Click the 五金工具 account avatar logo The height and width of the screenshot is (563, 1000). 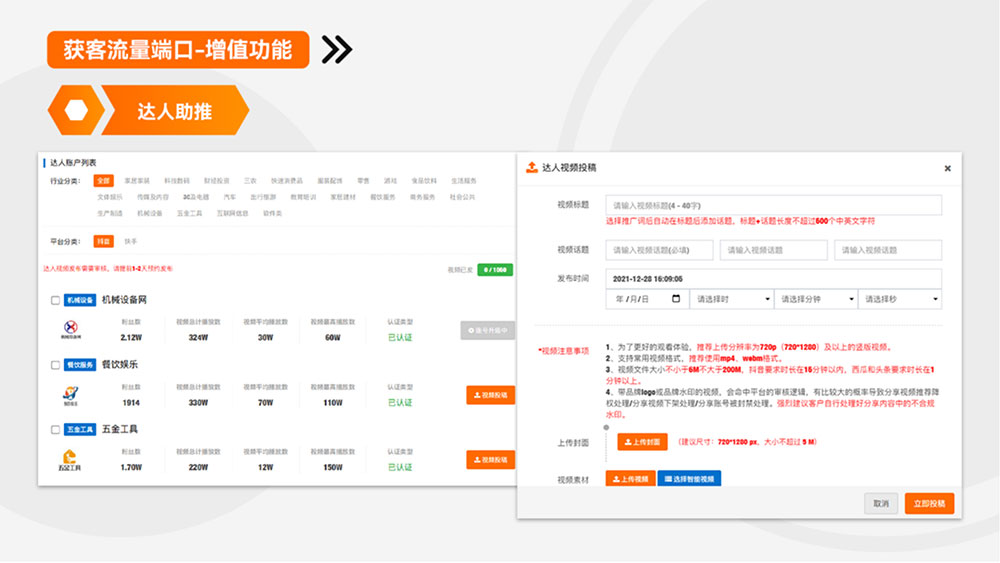[x=71, y=459]
